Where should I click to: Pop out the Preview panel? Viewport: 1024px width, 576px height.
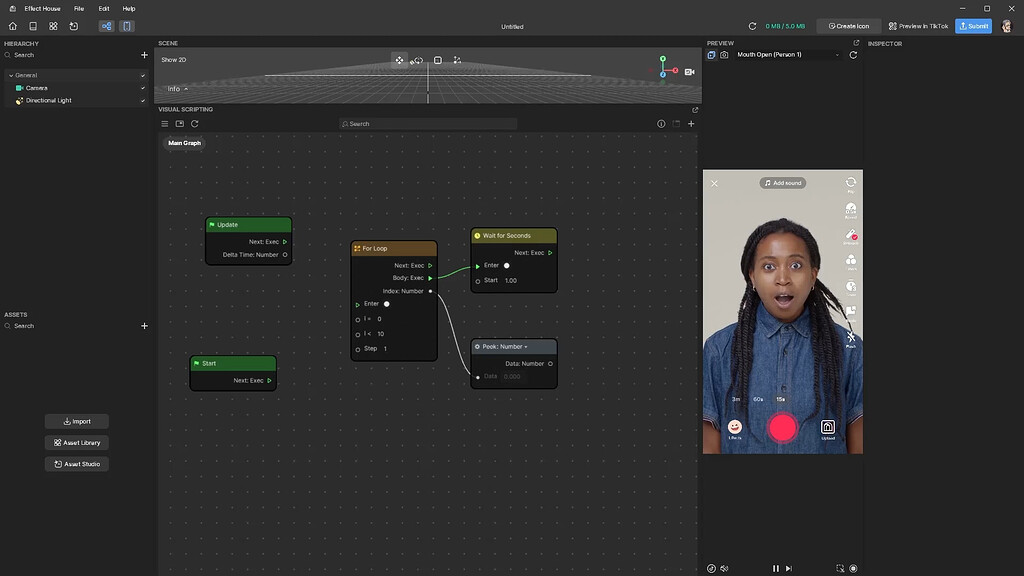856,43
